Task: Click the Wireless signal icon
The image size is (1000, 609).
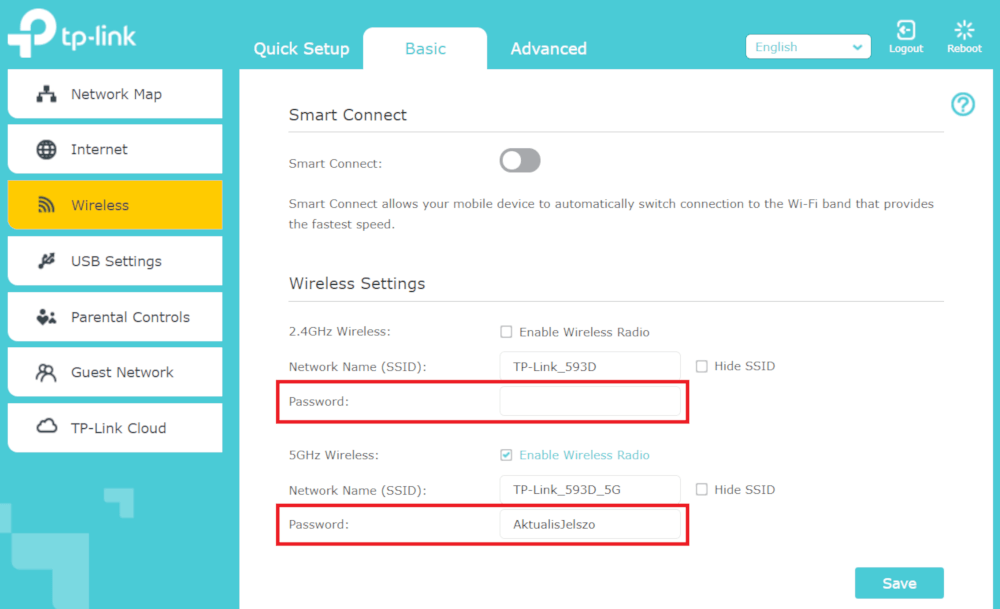Action: click(46, 205)
